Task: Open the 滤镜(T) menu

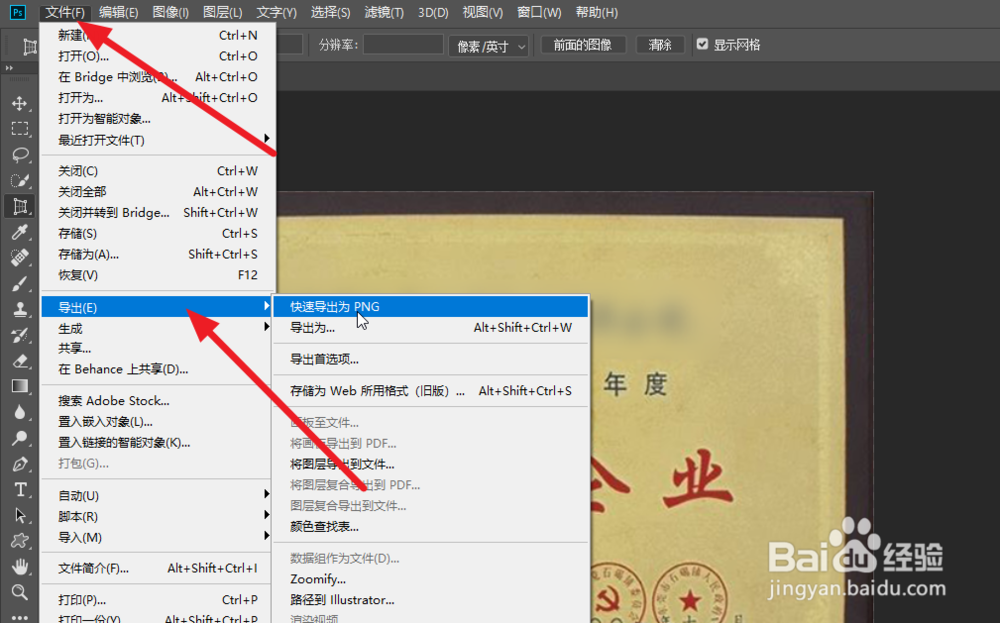Action: pos(384,12)
